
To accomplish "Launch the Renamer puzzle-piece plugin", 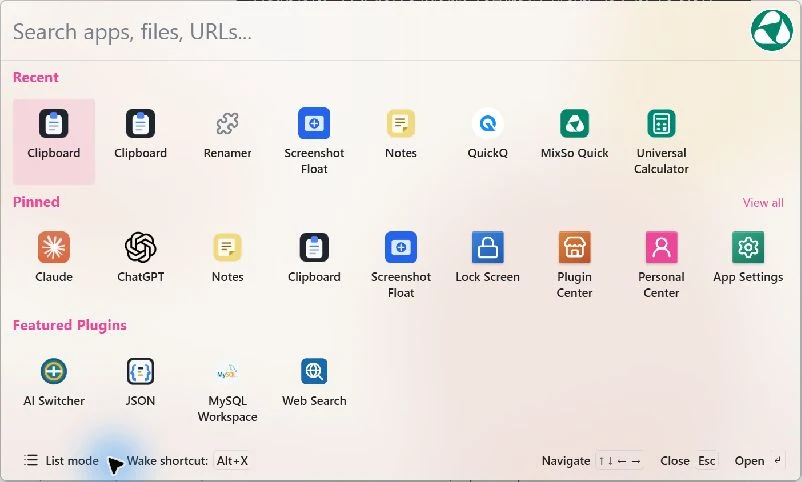I will [x=227, y=134].
